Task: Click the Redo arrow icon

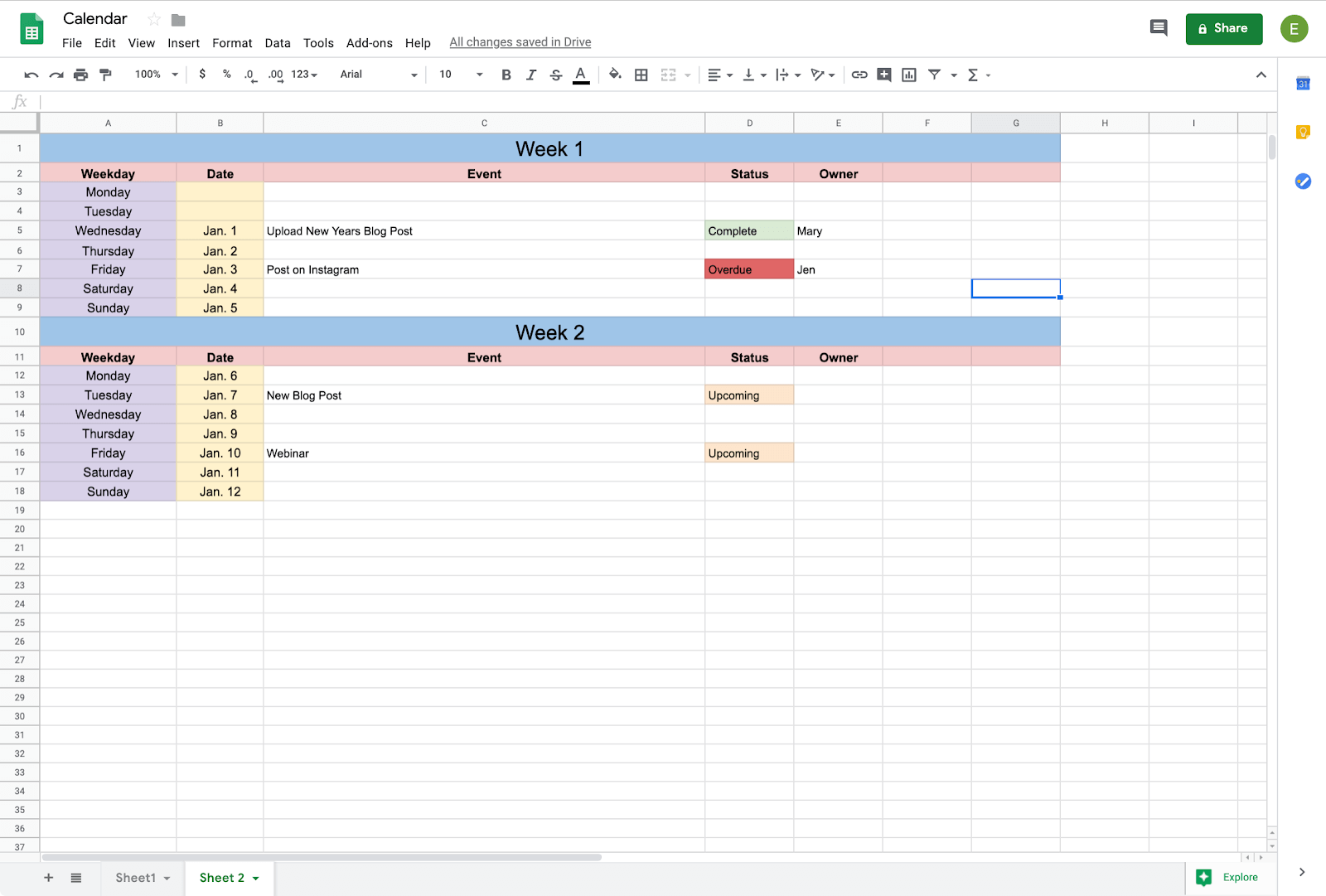Action: [x=56, y=75]
